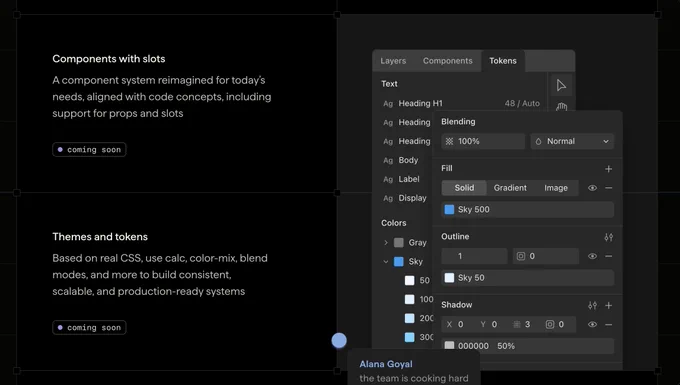Choose the Gradient fill type

pos(510,188)
